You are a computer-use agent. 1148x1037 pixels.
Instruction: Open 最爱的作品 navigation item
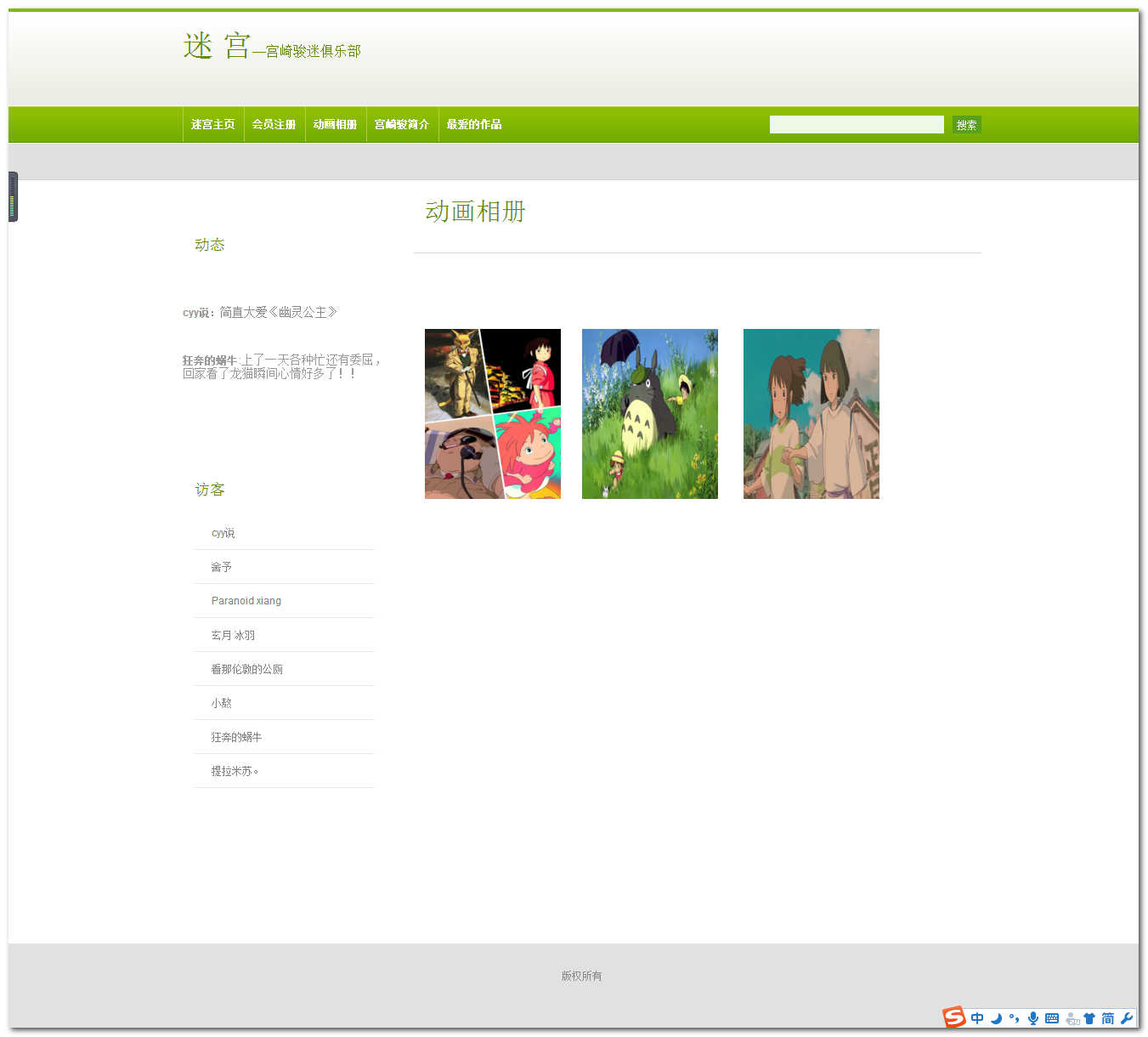(x=474, y=124)
